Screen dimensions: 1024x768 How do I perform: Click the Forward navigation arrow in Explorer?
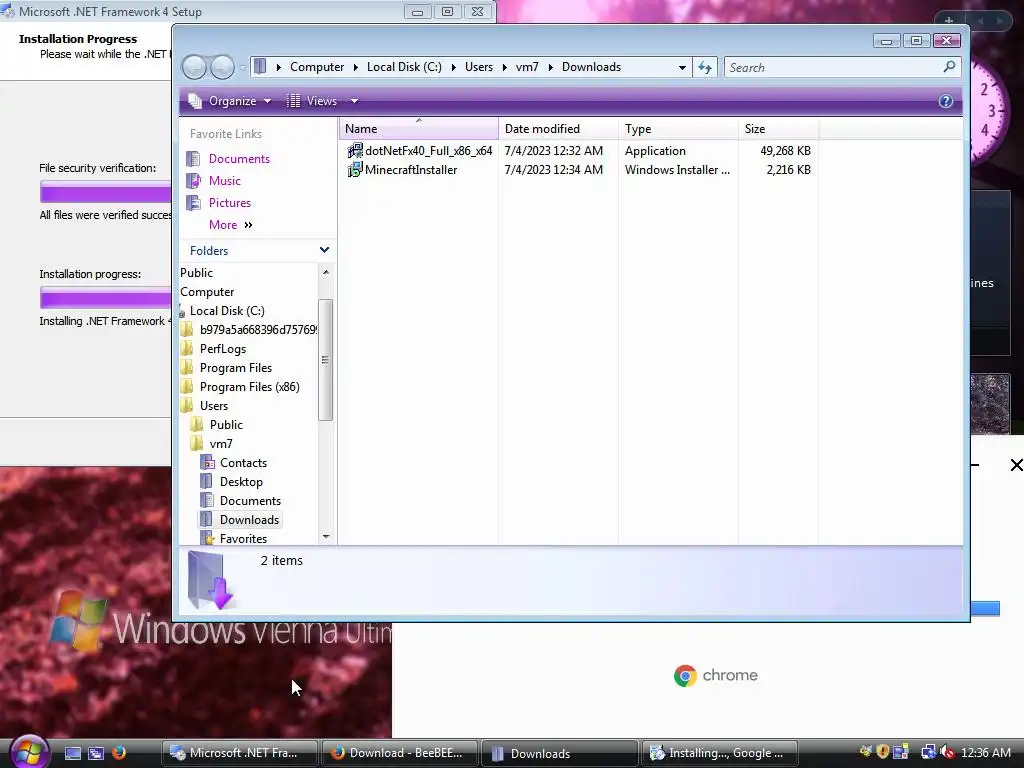click(222, 67)
